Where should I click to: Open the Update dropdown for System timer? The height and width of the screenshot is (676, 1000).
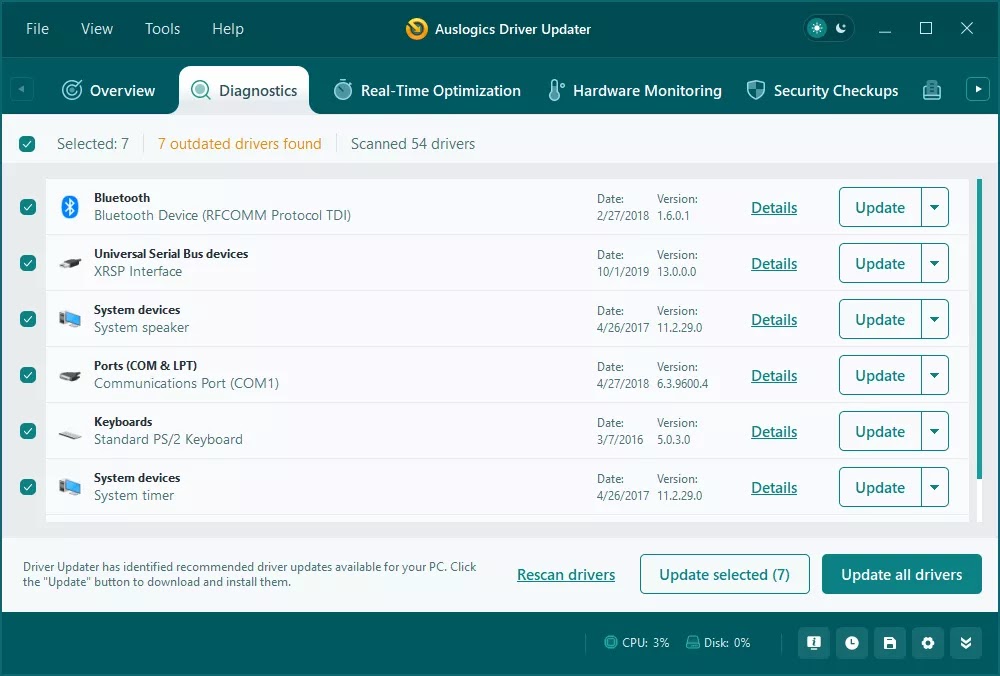[x=935, y=487]
